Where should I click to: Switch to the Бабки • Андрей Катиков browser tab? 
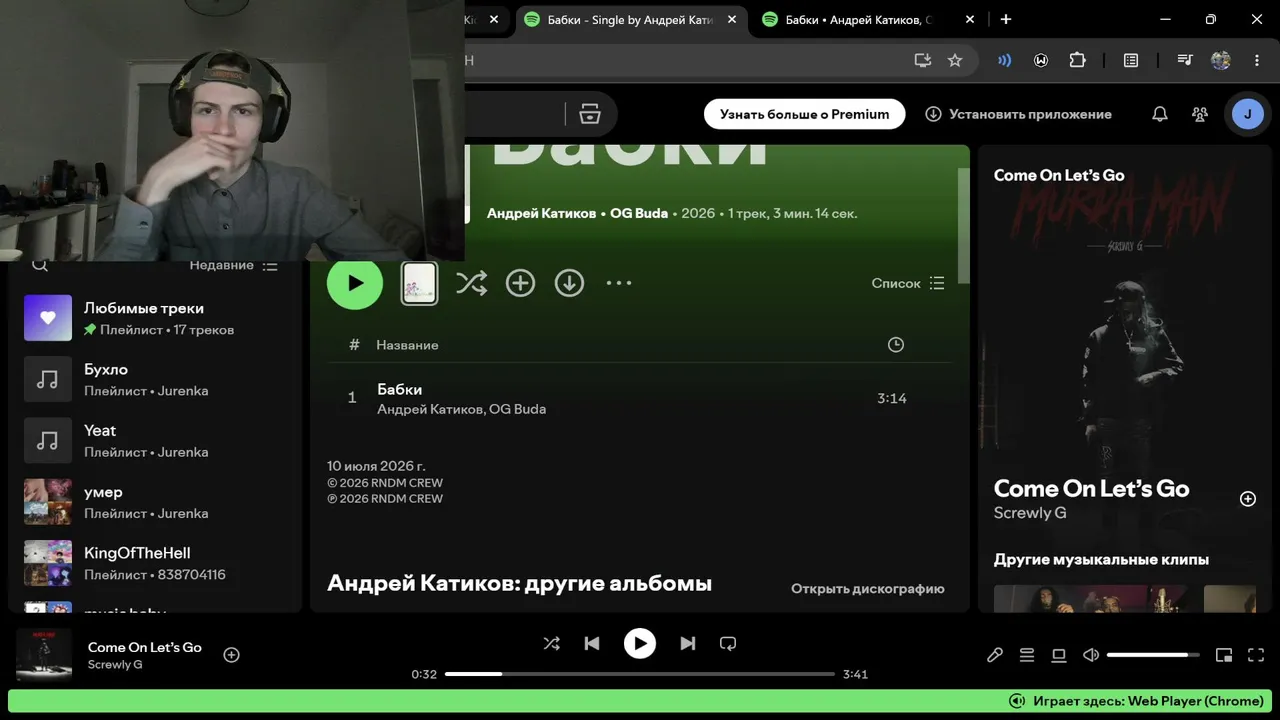(x=857, y=20)
